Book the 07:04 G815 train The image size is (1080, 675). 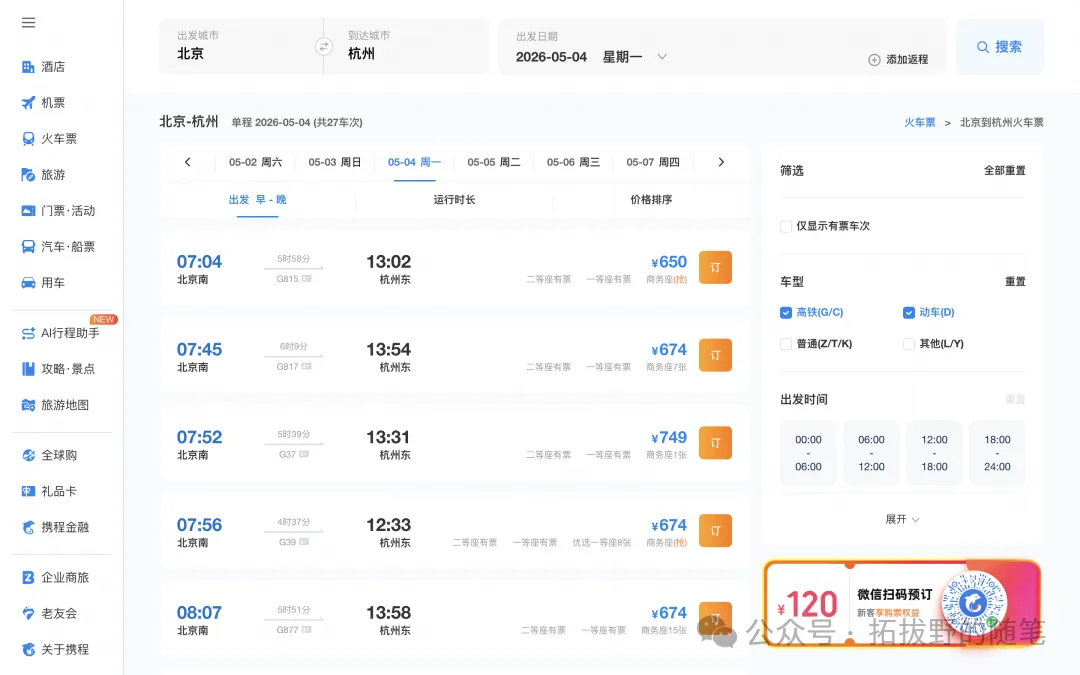[715, 267]
